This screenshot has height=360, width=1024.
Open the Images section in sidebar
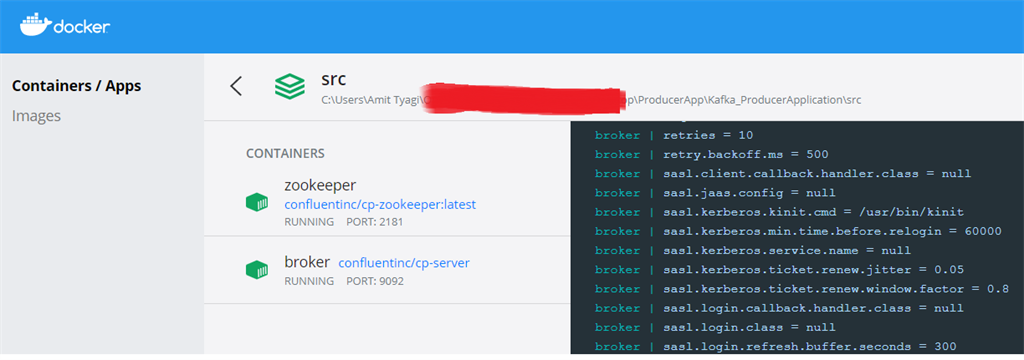tap(37, 116)
